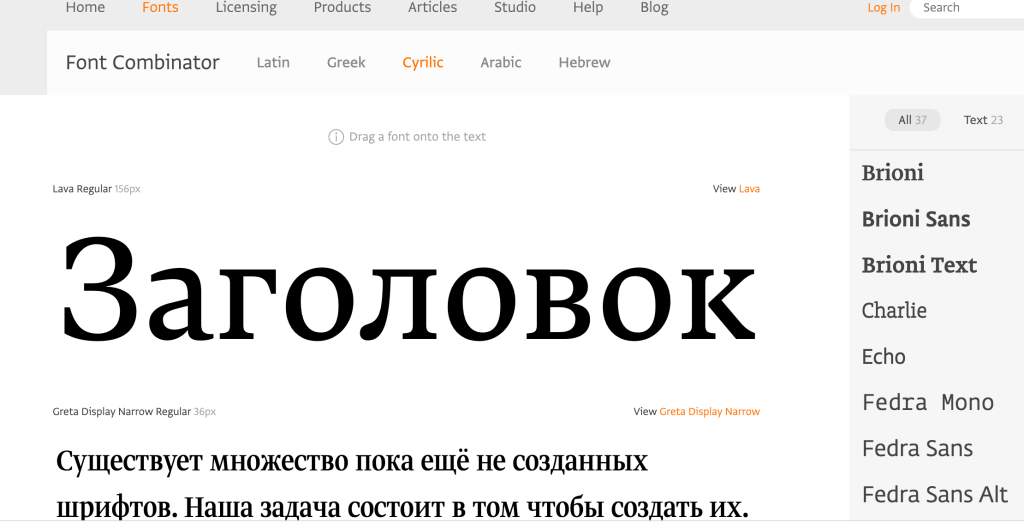This screenshot has width=1024, height=523.
Task: Switch to the Latin script tab
Action: pyautogui.click(x=273, y=62)
